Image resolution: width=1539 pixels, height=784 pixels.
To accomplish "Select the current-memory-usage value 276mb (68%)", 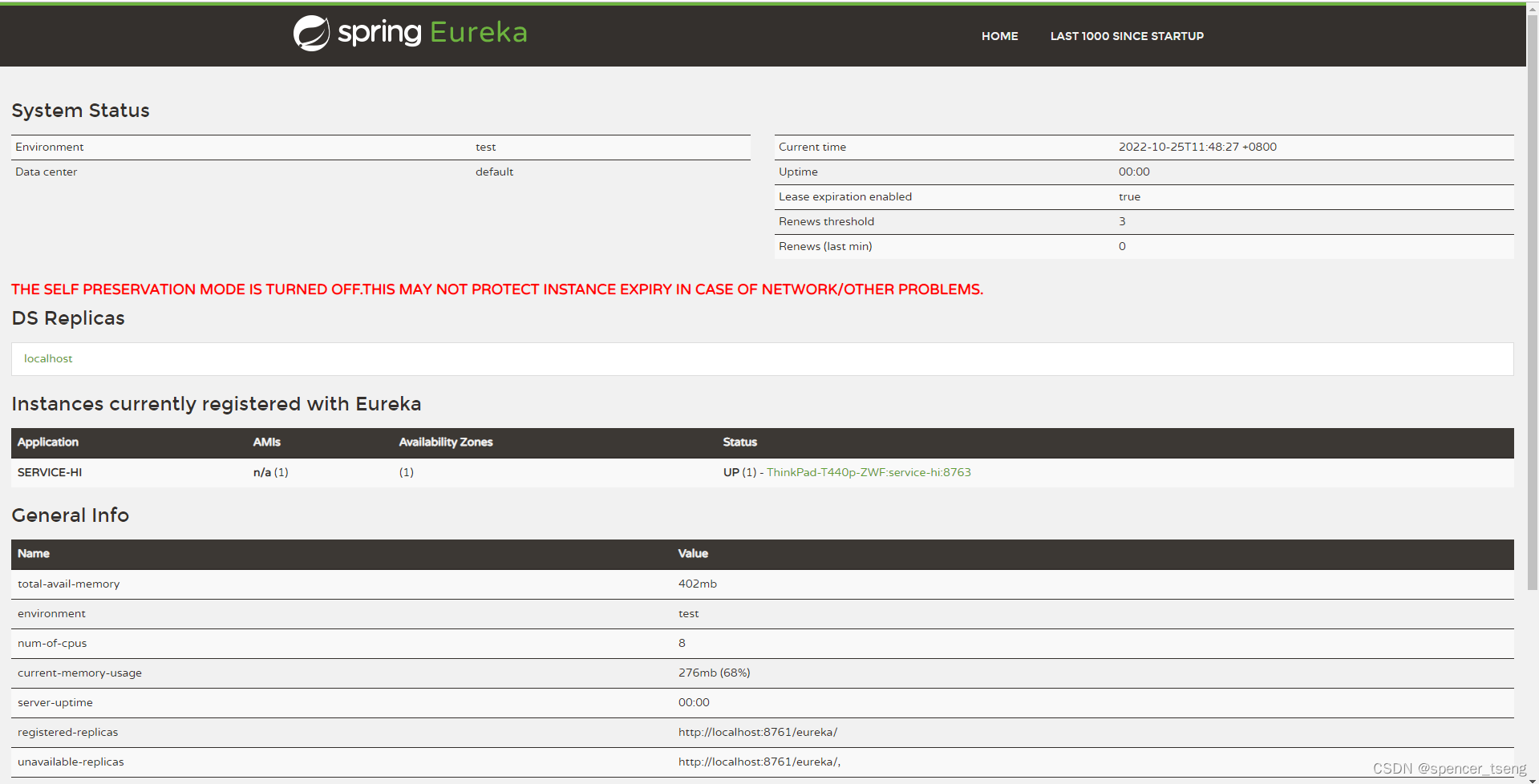I will click(715, 673).
